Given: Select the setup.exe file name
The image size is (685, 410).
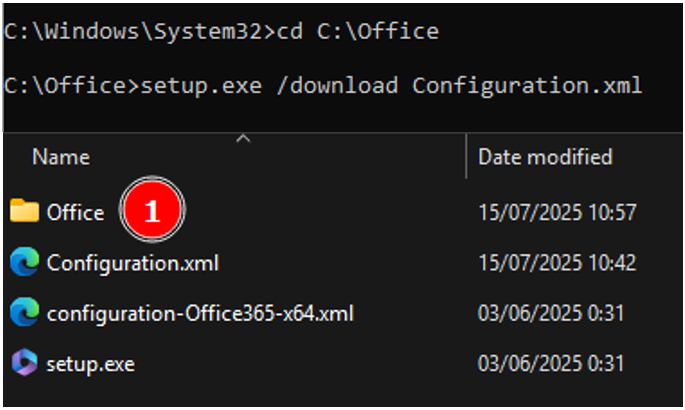Looking at the screenshot, I should pos(90,364).
